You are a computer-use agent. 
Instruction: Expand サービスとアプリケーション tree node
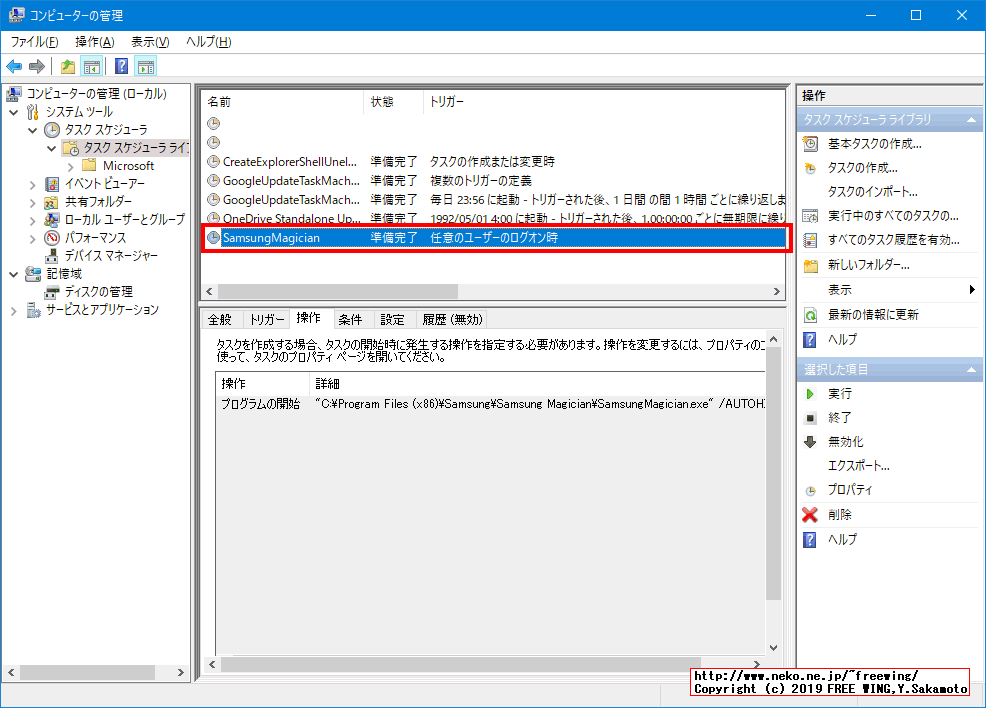click(14, 310)
